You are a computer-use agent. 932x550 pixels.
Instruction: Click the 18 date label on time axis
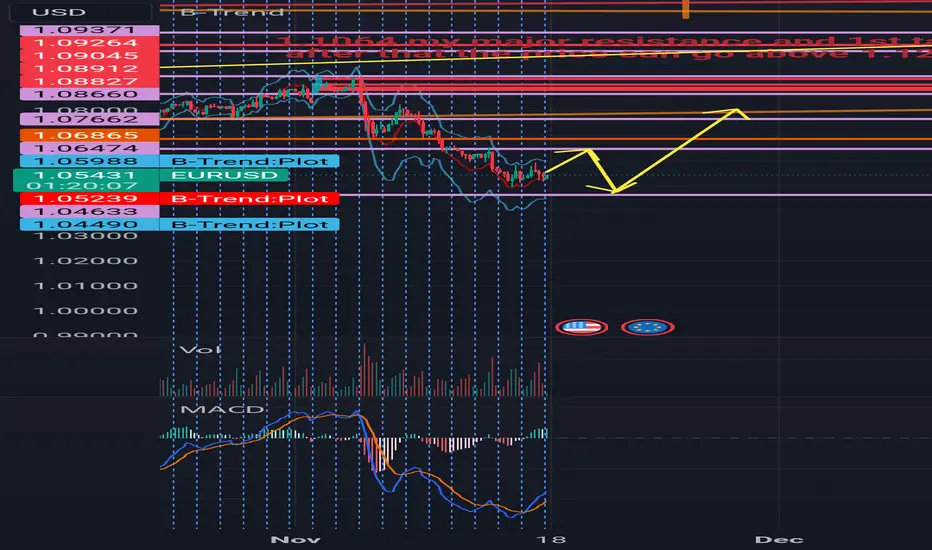550,539
